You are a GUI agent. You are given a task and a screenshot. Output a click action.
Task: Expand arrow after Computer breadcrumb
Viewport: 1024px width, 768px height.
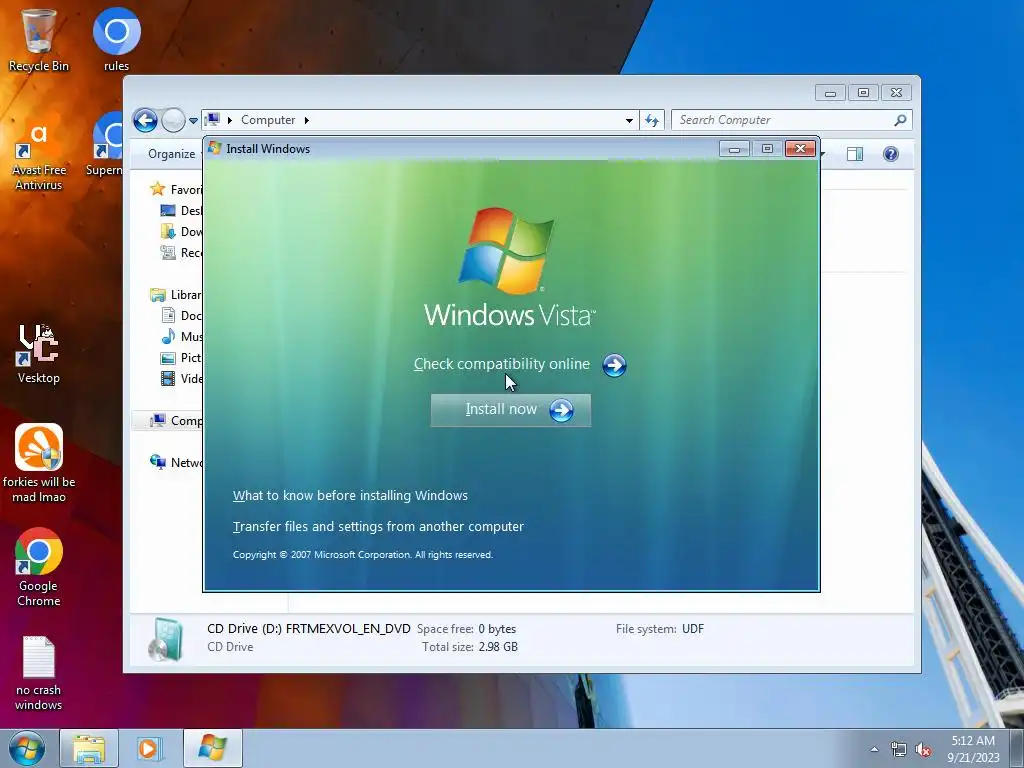coord(307,120)
